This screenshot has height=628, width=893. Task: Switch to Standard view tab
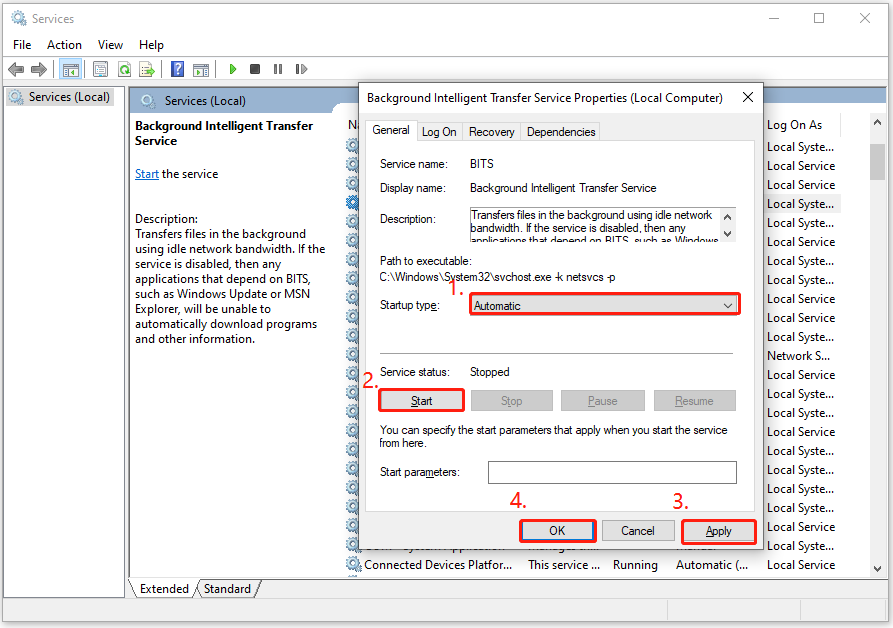pyautogui.click(x=227, y=589)
